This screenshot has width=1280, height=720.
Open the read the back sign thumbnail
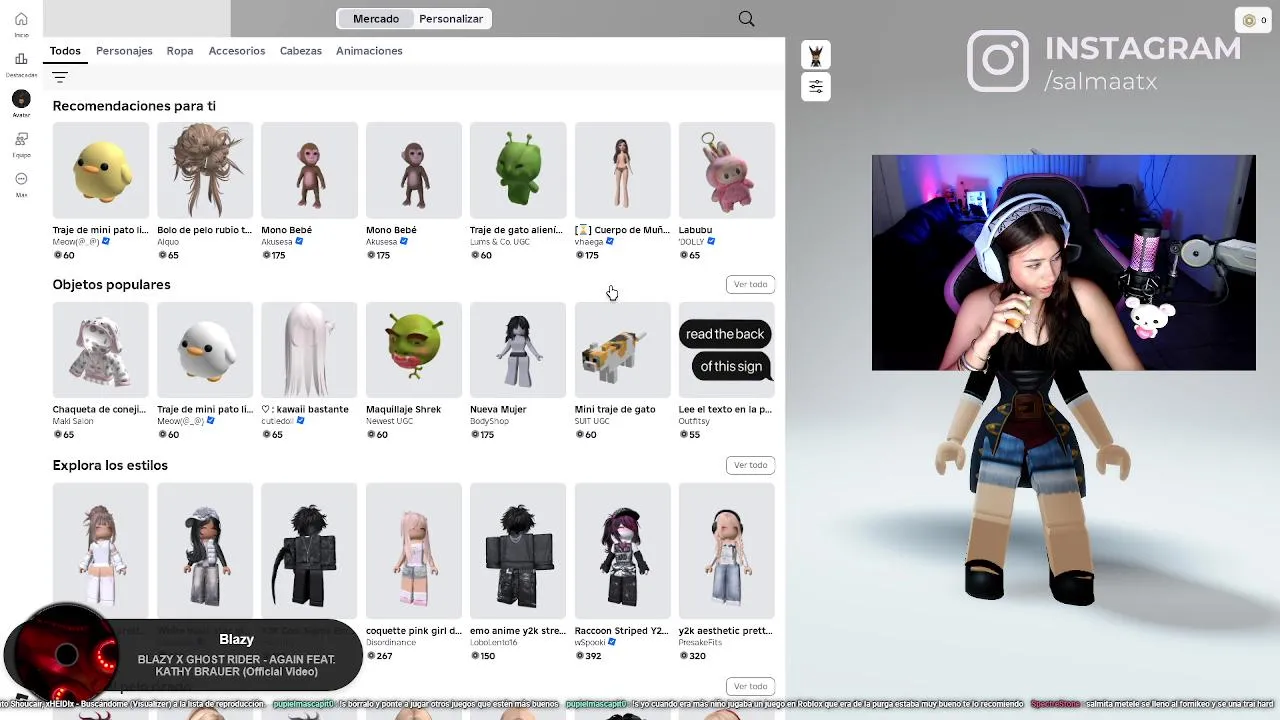(x=727, y=350)
